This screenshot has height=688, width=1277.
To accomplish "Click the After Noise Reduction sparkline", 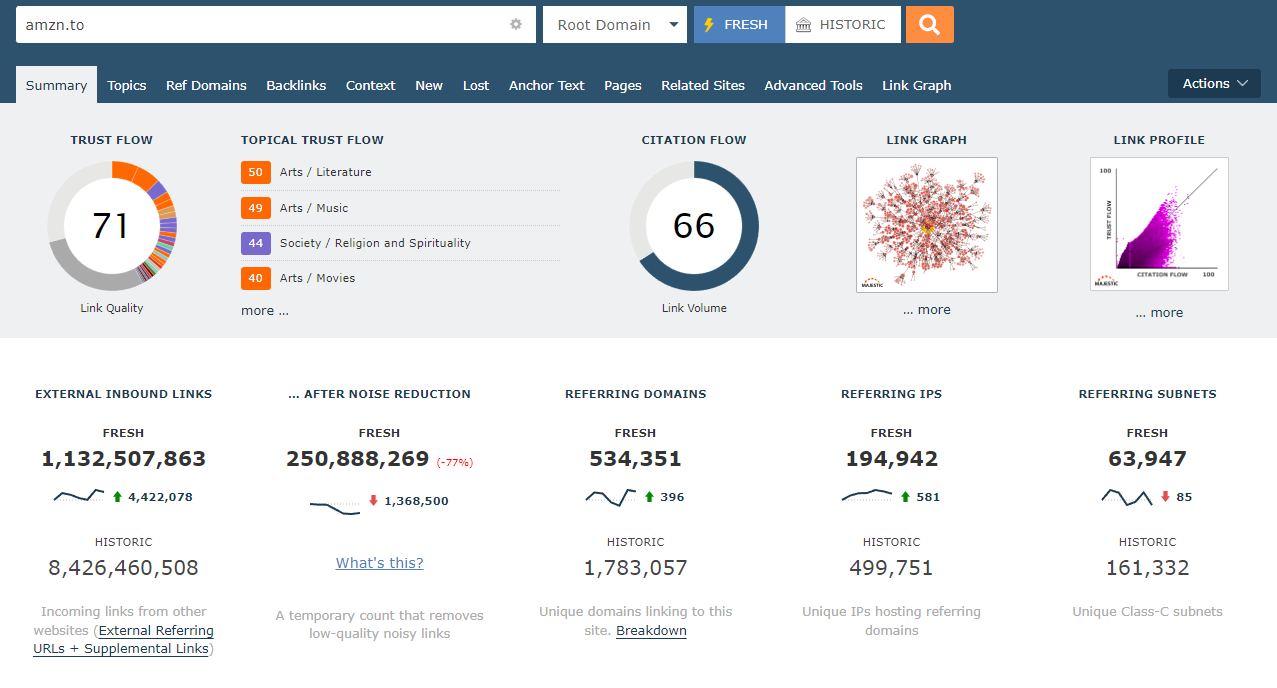I will pos(335,507).
